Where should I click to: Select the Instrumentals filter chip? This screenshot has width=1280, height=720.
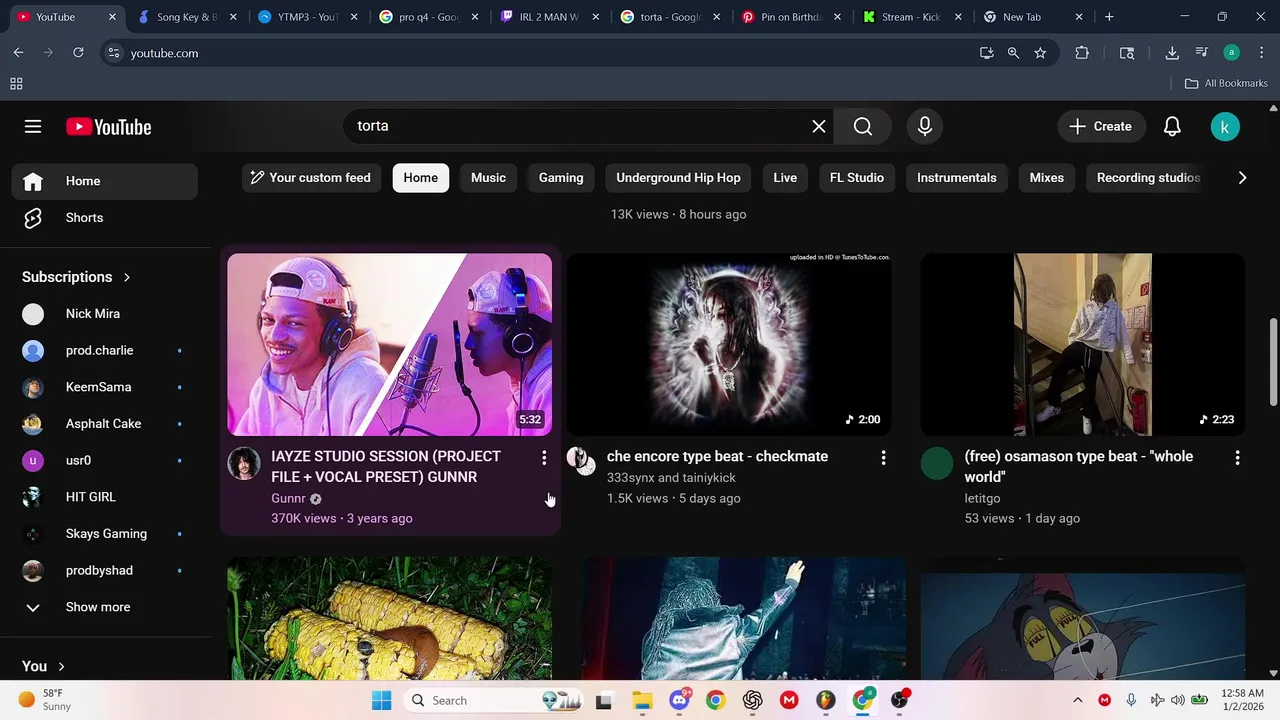[957, 178]
